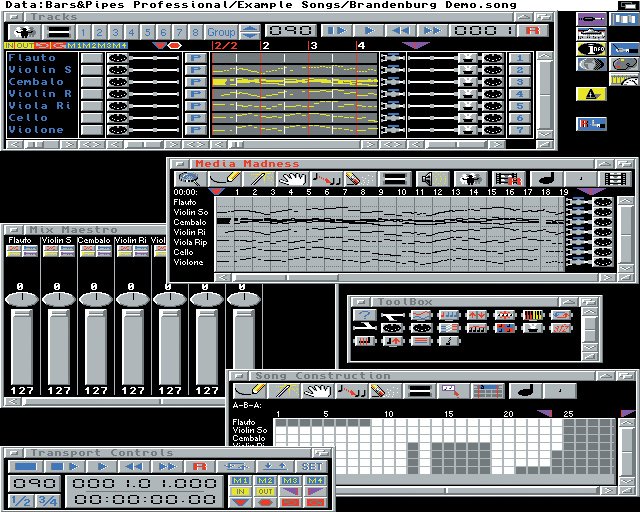Toggle the P mode button on Flauto track
640x512 pixels.
[196, 58]
